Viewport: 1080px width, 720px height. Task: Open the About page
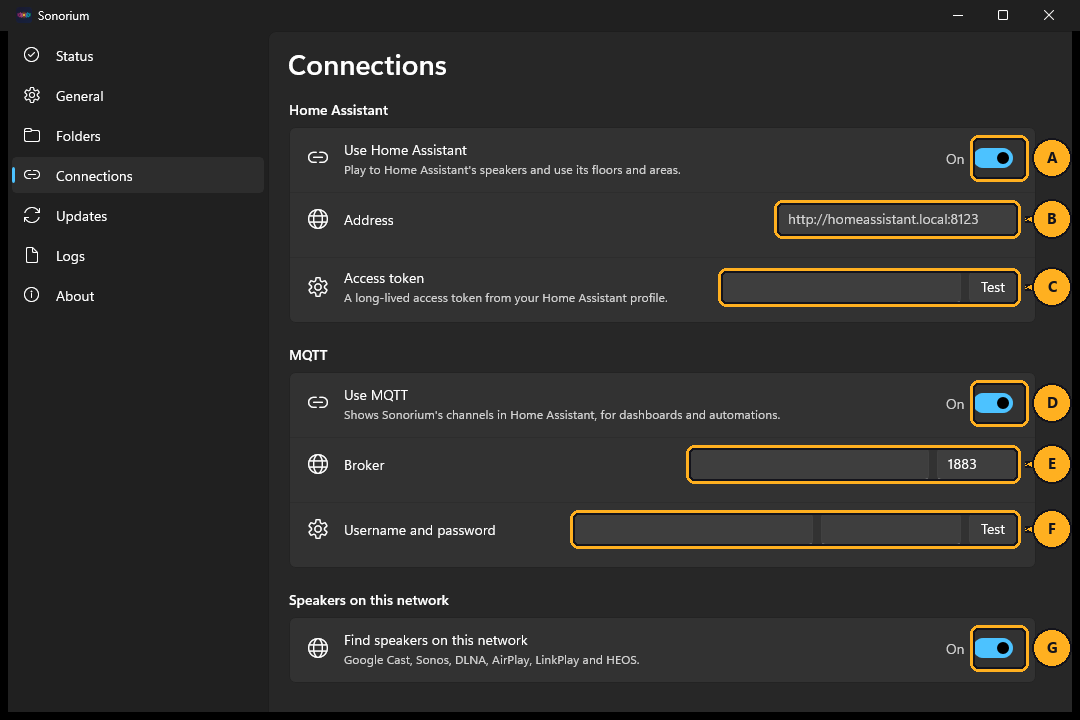[x=138, y=296]
